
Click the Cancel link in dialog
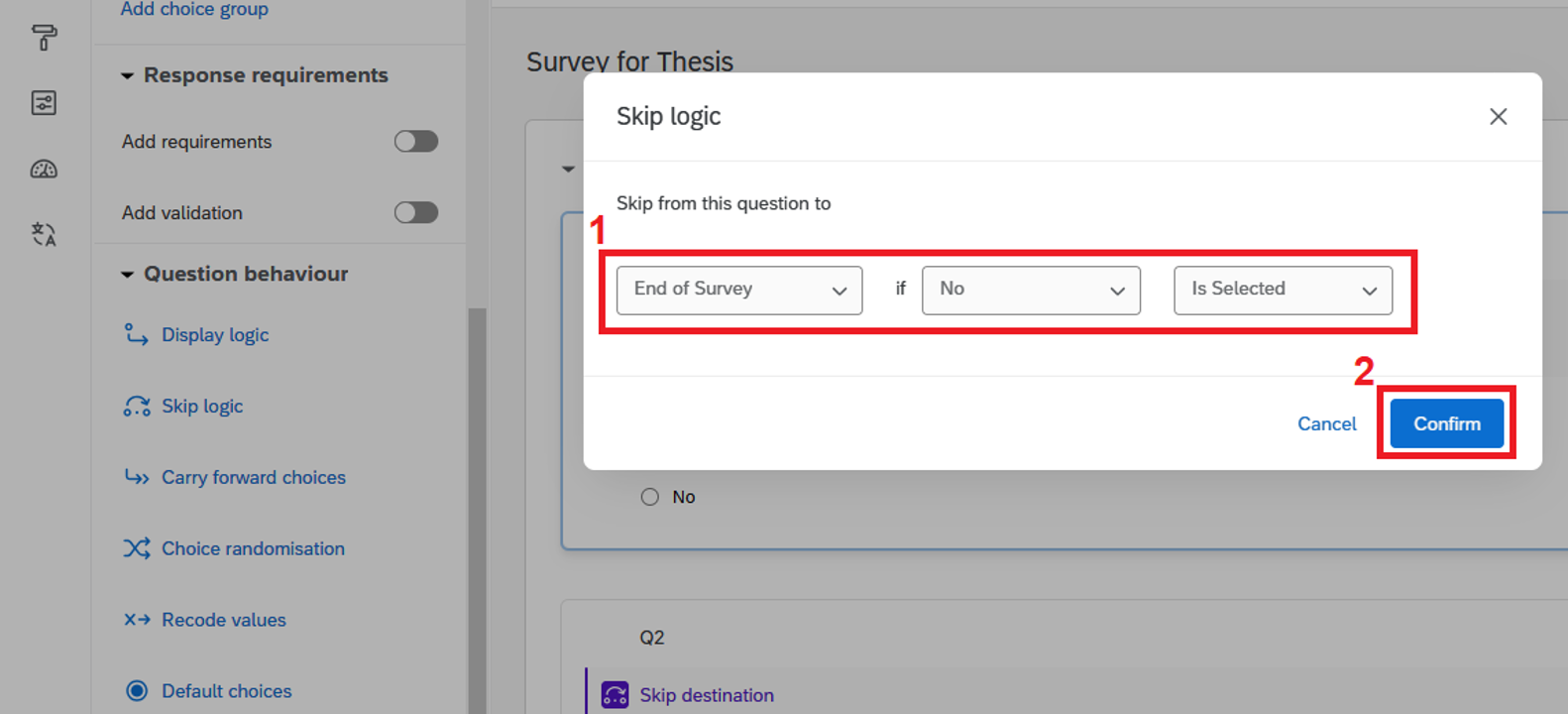tap(1326, 424)
